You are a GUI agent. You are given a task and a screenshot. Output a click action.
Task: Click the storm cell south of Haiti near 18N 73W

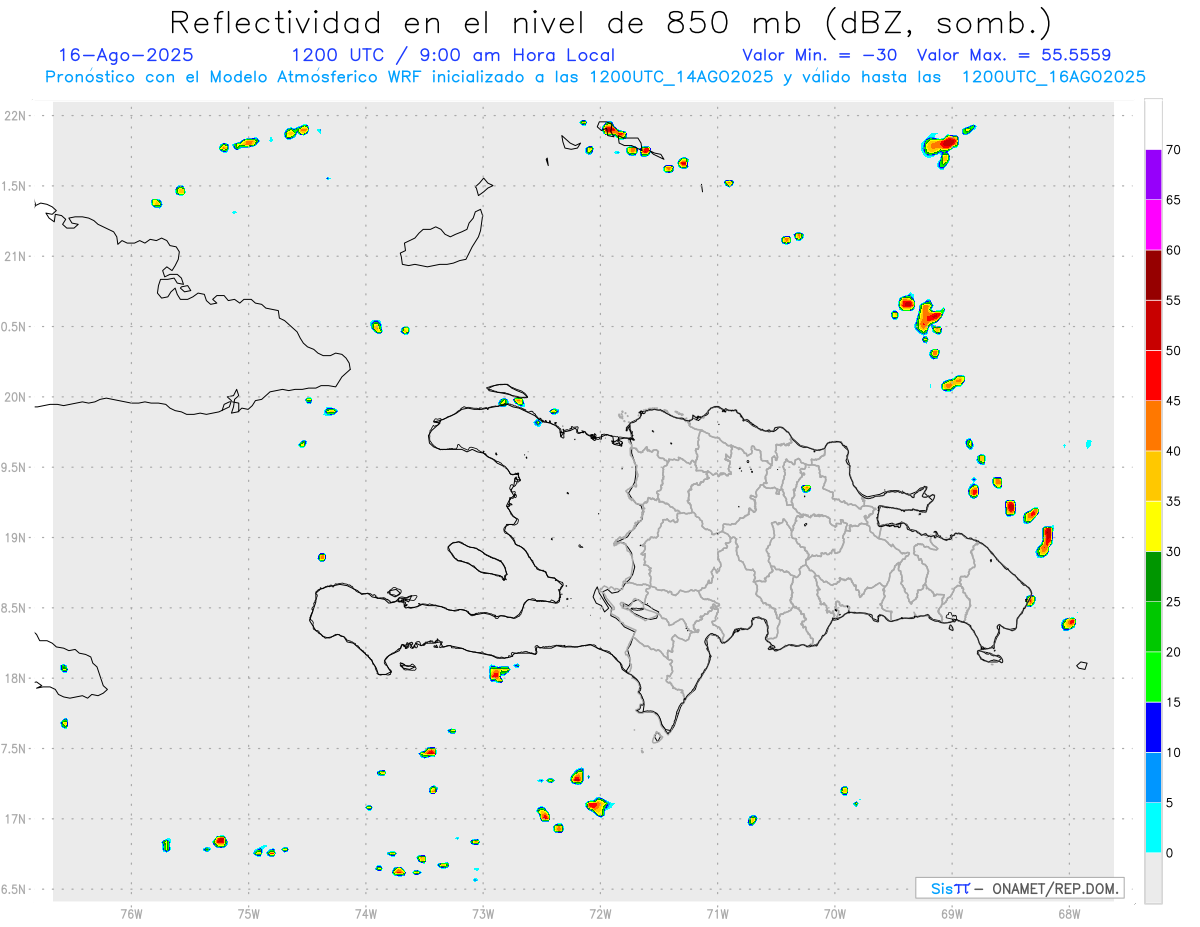pos(499,673)
